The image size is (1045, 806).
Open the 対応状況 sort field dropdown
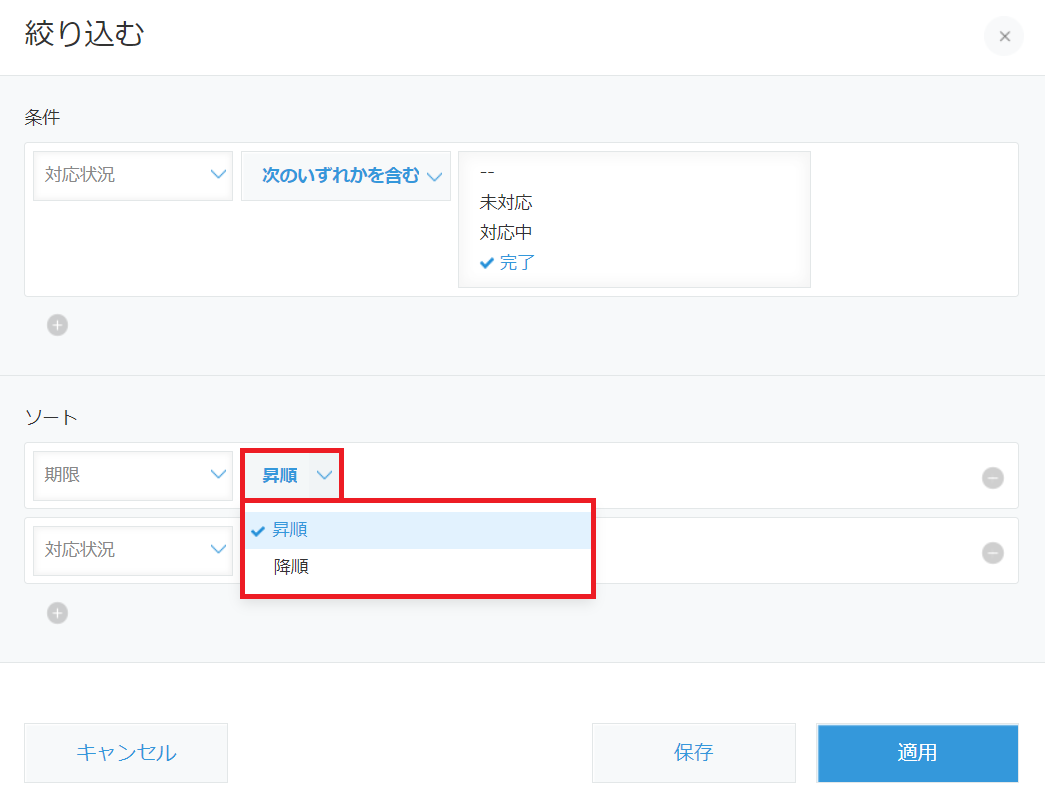[133, 550]
